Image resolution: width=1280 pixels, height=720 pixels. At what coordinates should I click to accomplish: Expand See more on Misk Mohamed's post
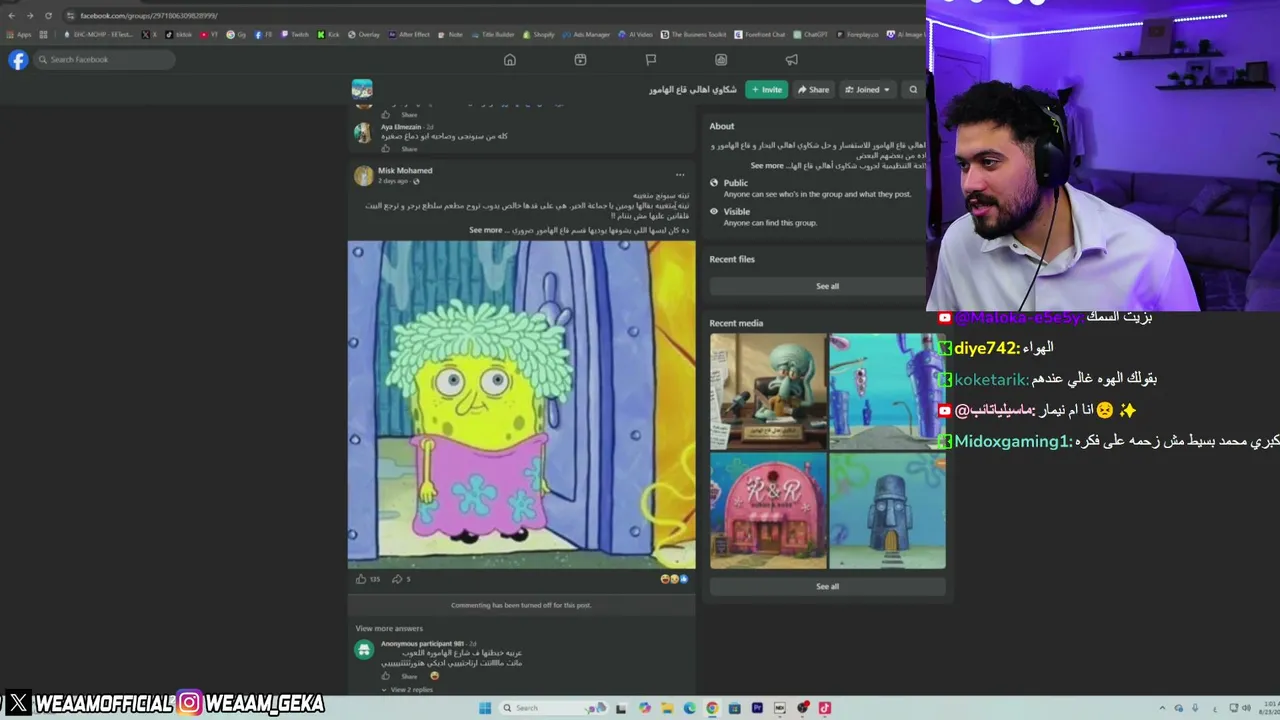click(486, 230)
